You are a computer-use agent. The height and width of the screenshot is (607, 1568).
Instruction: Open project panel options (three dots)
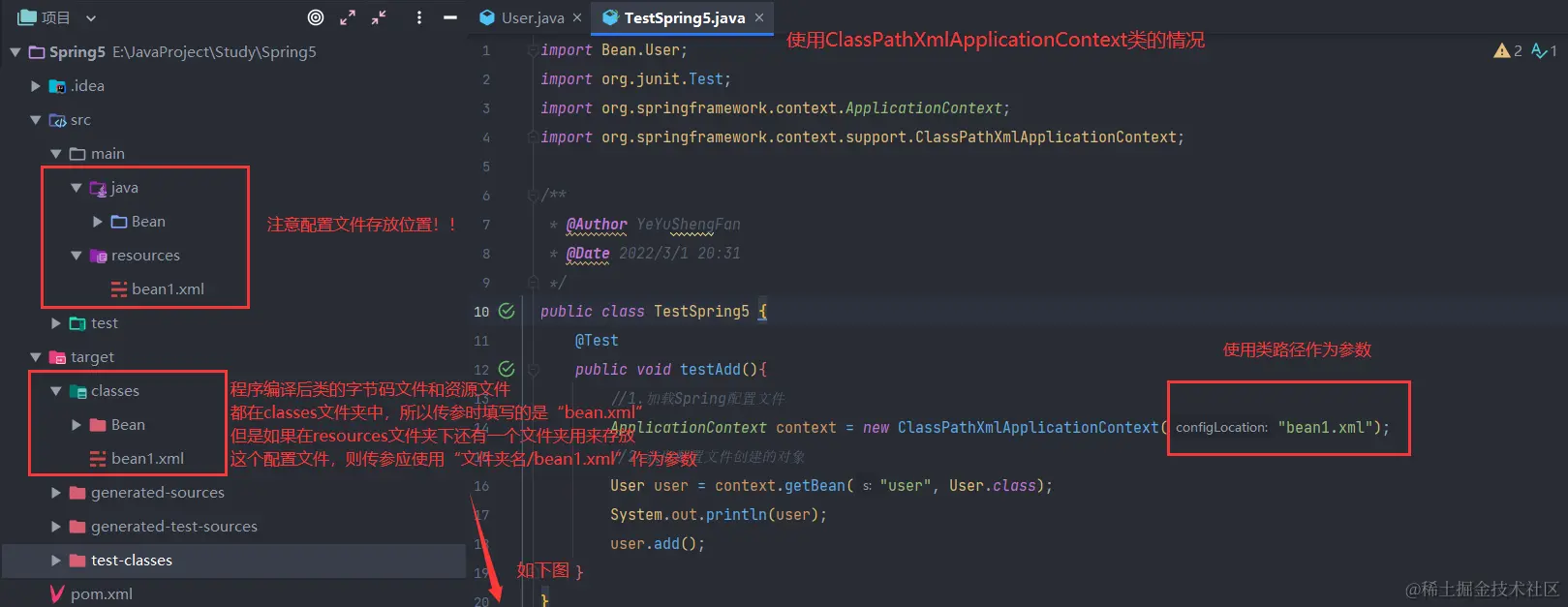pyautogui.click(x=418, y=17)
